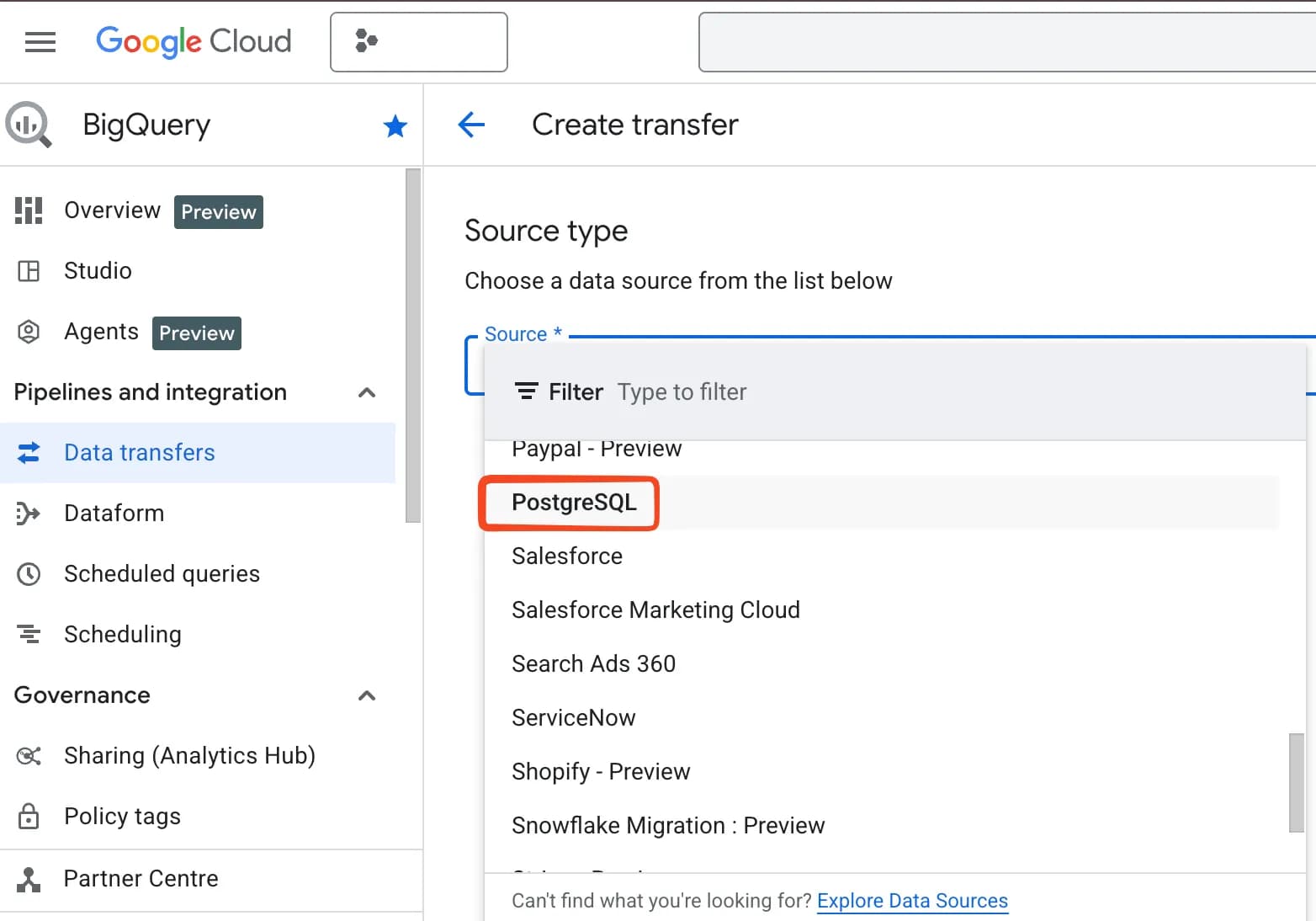The width and height of the screenshot is (1316, 921).
Task: Collapse the Governance section
Action: (367, 695)
